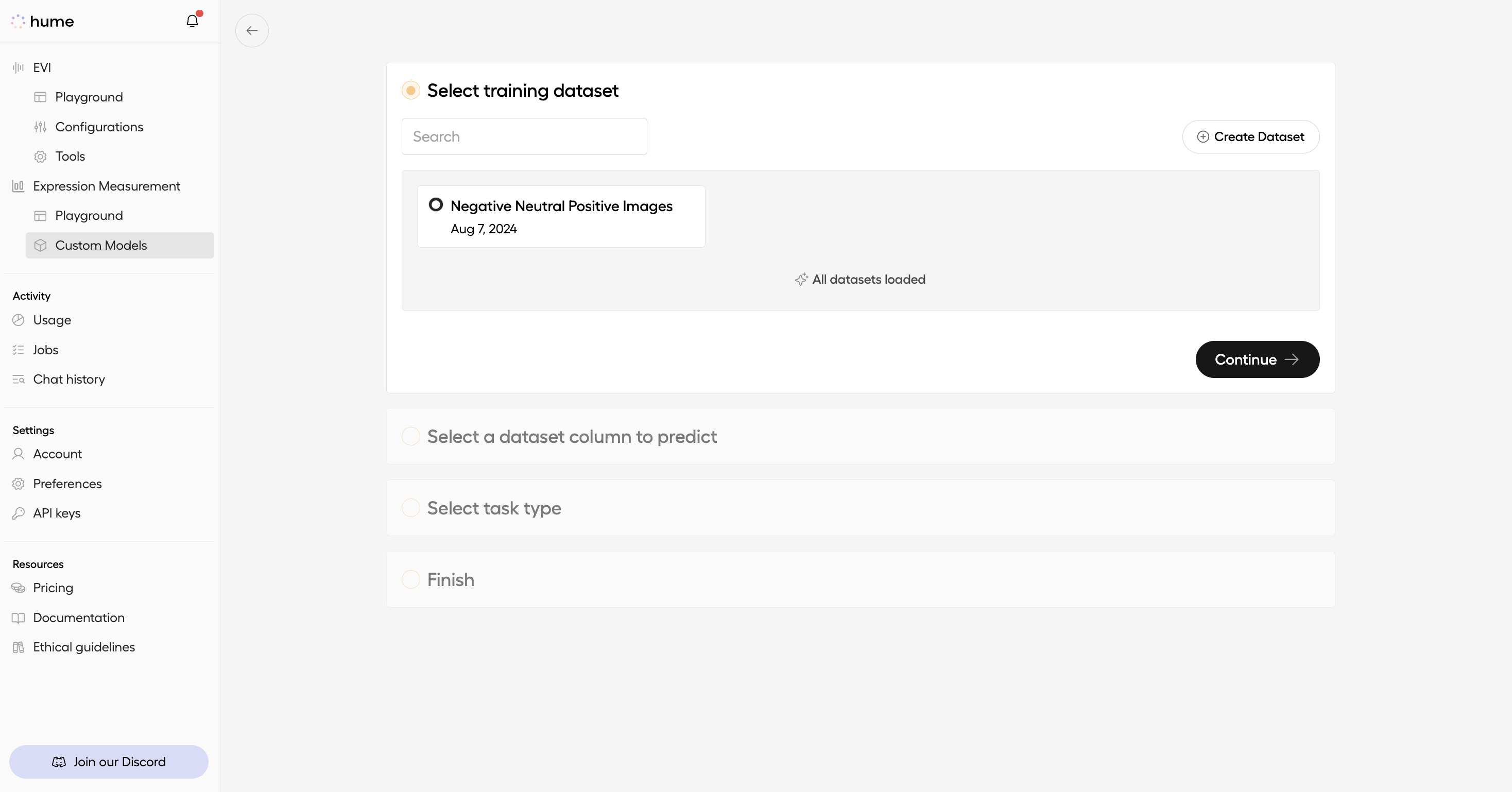The height and width of the screenshot is (792, 1512).
Task: Expand the Select a dataset column section
Action: pyautogui.click(x=572, y=436)
